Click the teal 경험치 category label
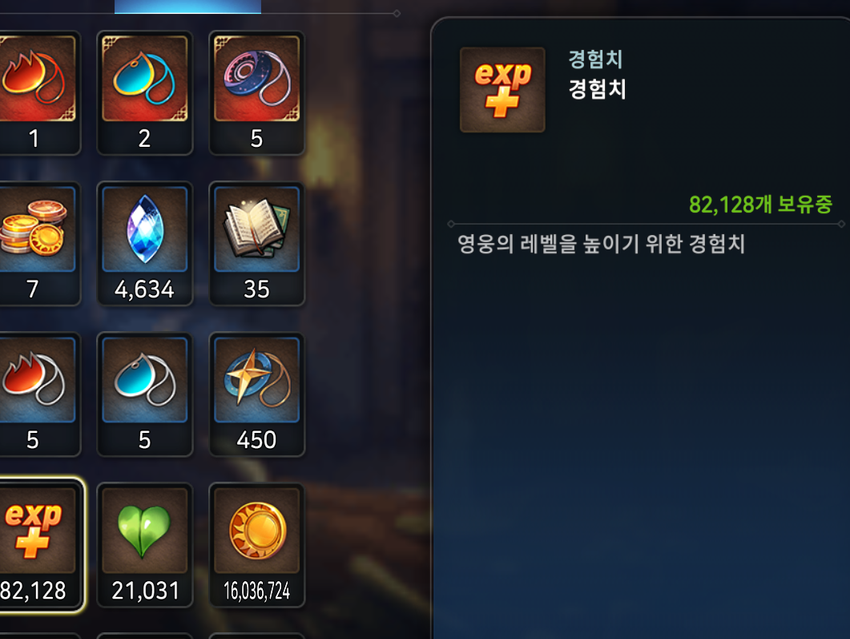 pyautogui.click(x=595, y=59)
